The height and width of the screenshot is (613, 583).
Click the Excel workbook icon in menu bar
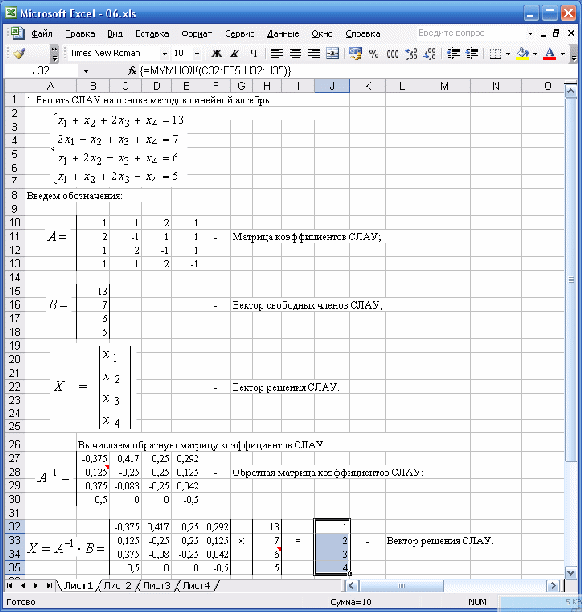click(x=16, y=33)
